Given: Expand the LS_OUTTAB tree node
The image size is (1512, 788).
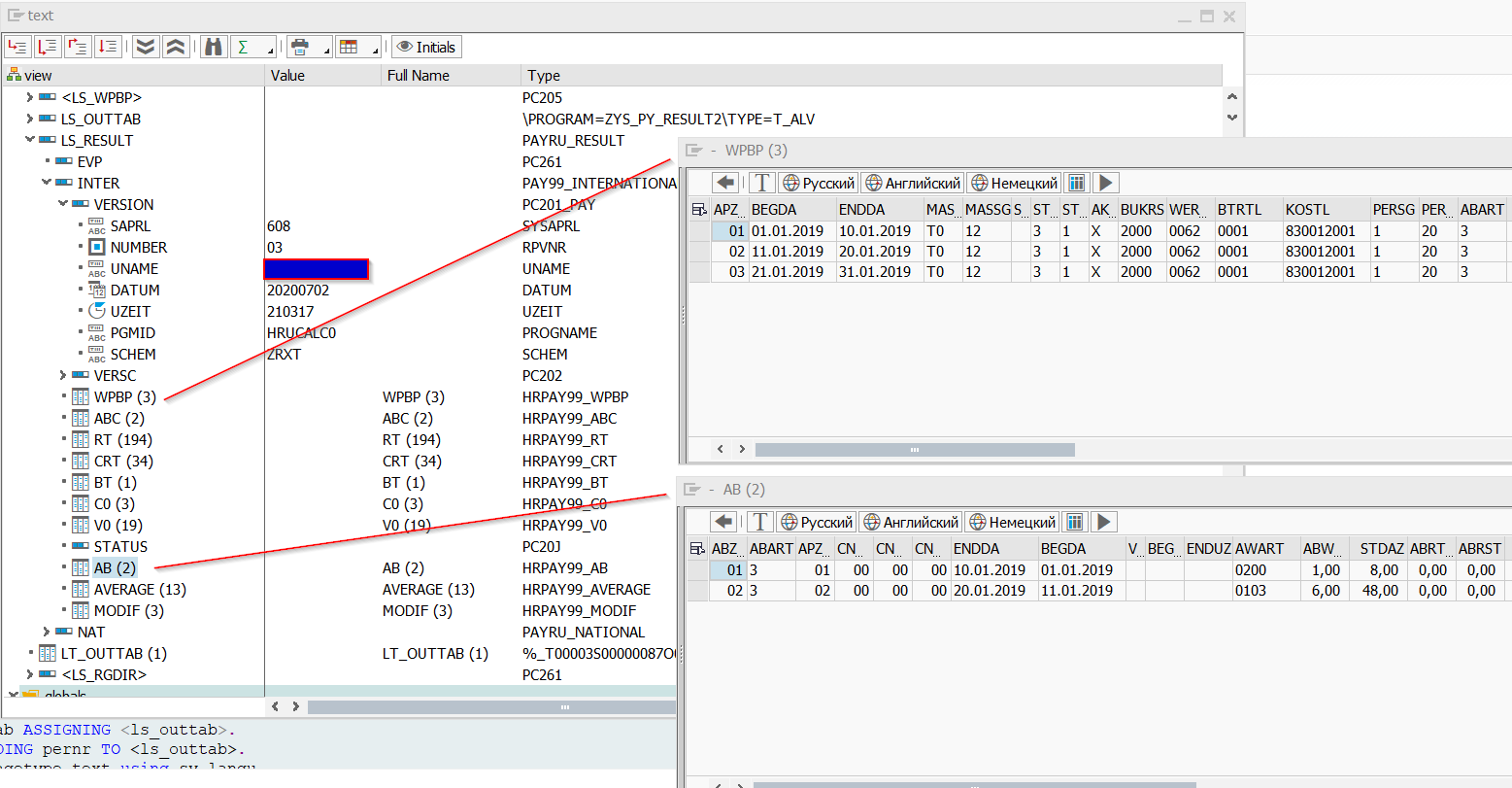Looking at the screenshot, I should pos(30,119).
